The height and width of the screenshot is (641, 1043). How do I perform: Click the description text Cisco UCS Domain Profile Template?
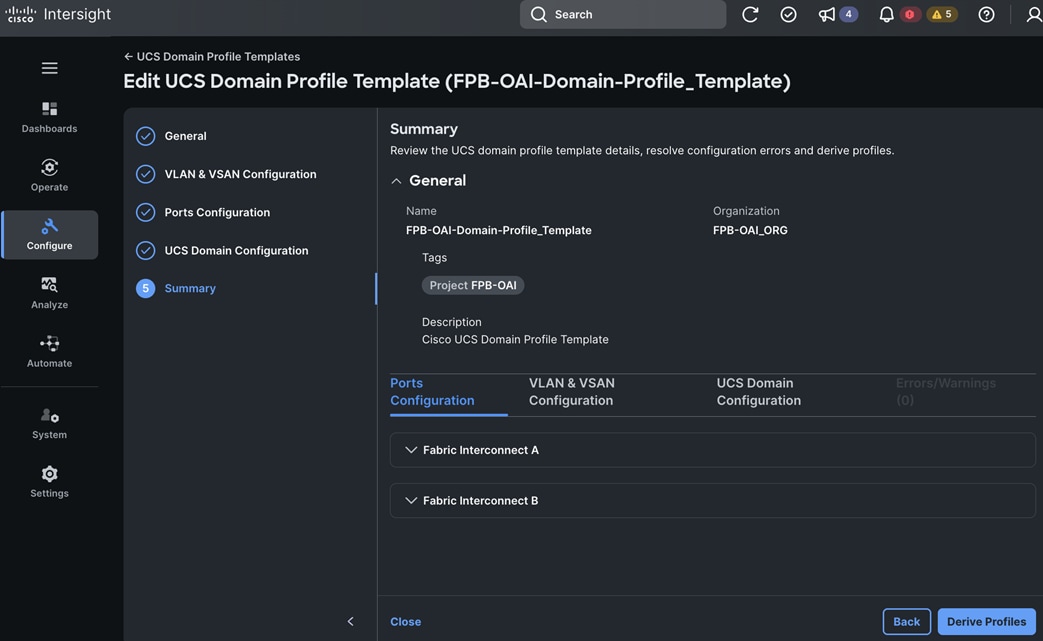[515, 339]
